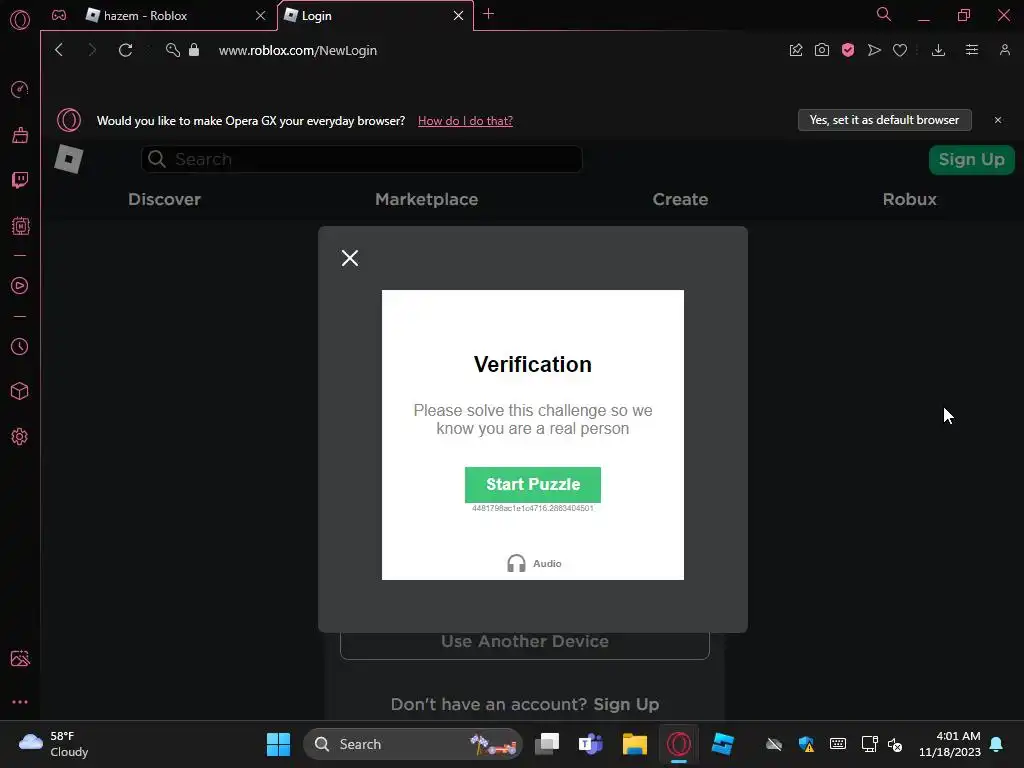
Task: Open the Create menu item
Action: (x=680, y=199)
